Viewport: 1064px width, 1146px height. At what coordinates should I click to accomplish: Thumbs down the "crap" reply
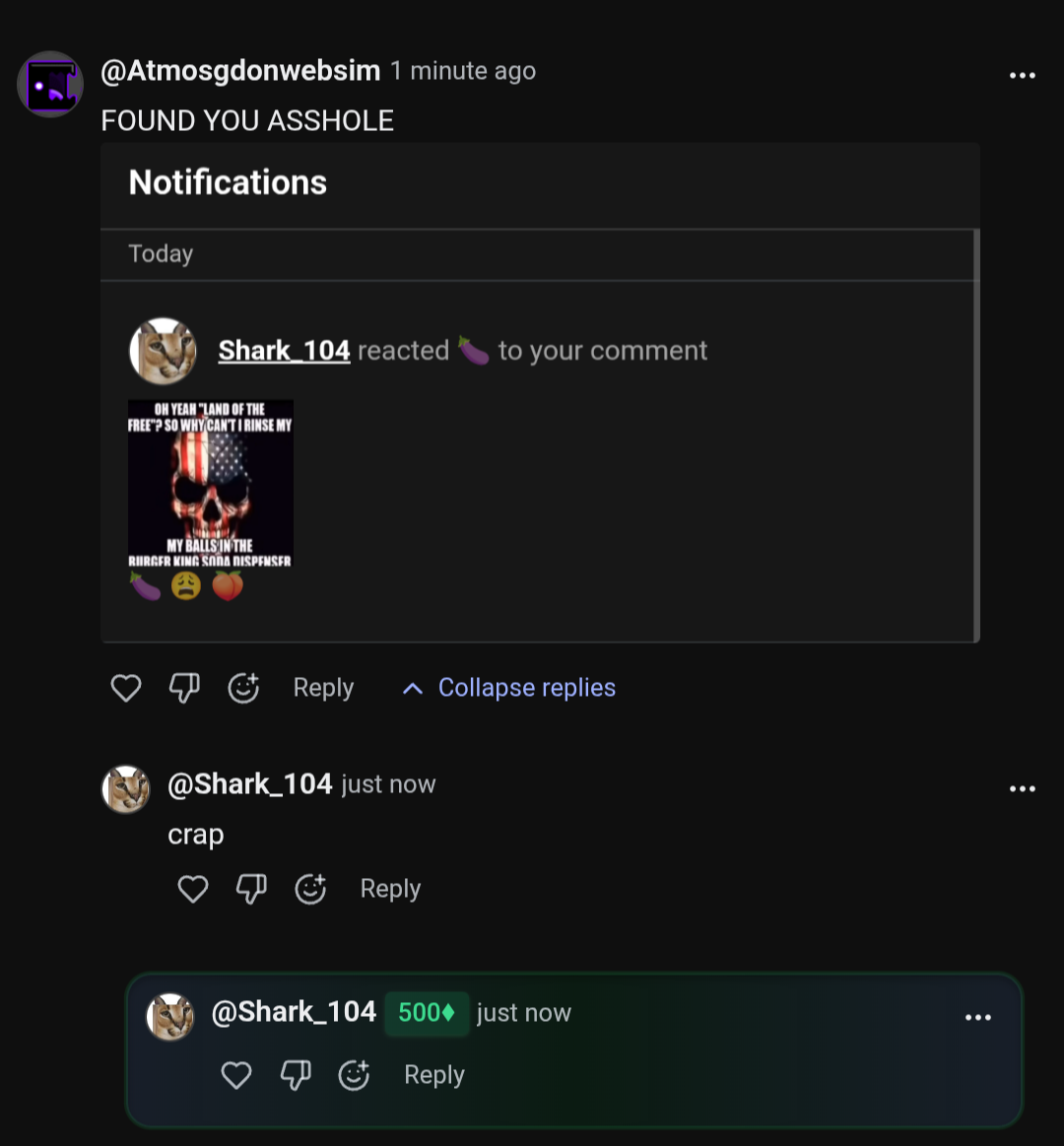[x=251, y=889]
